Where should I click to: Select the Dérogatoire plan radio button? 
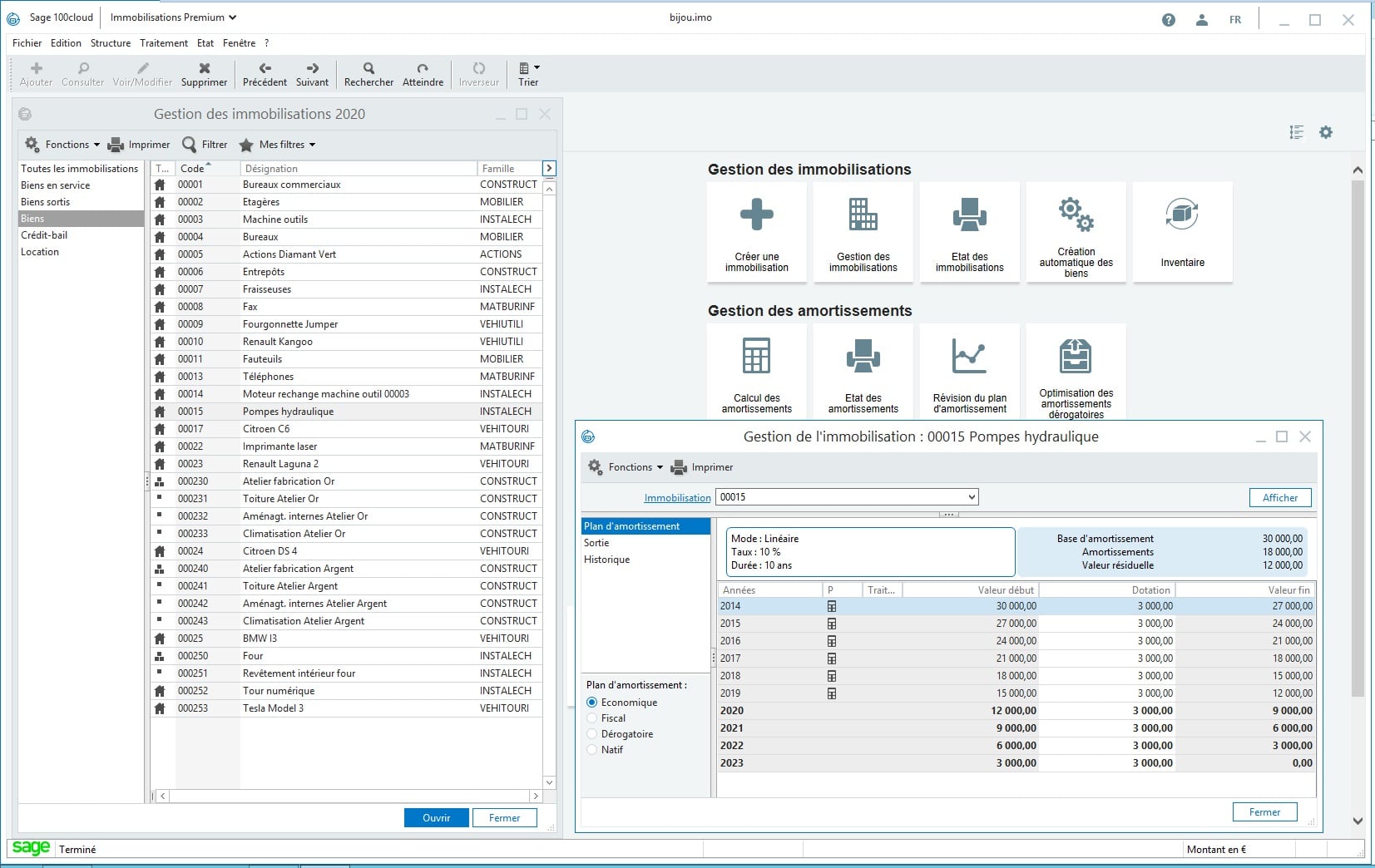tap(592, 734)
